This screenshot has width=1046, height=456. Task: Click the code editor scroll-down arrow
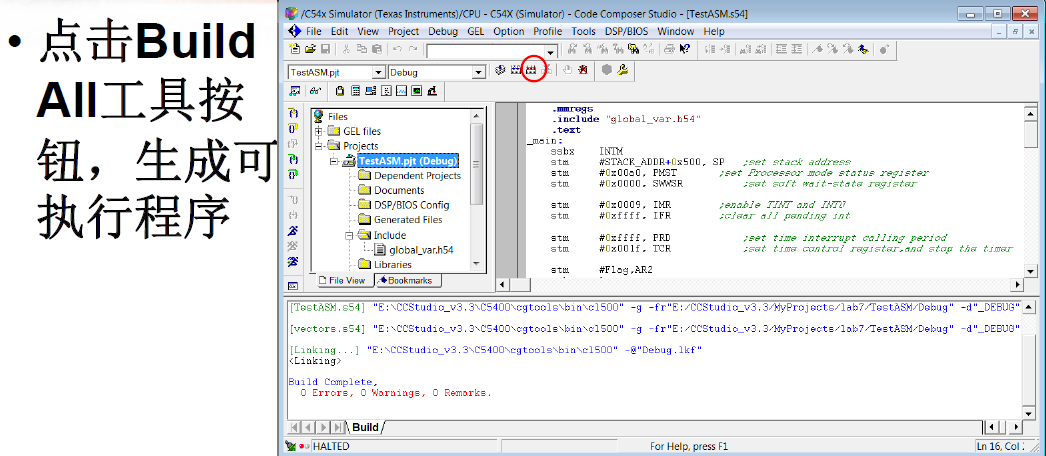(1031, 271)
